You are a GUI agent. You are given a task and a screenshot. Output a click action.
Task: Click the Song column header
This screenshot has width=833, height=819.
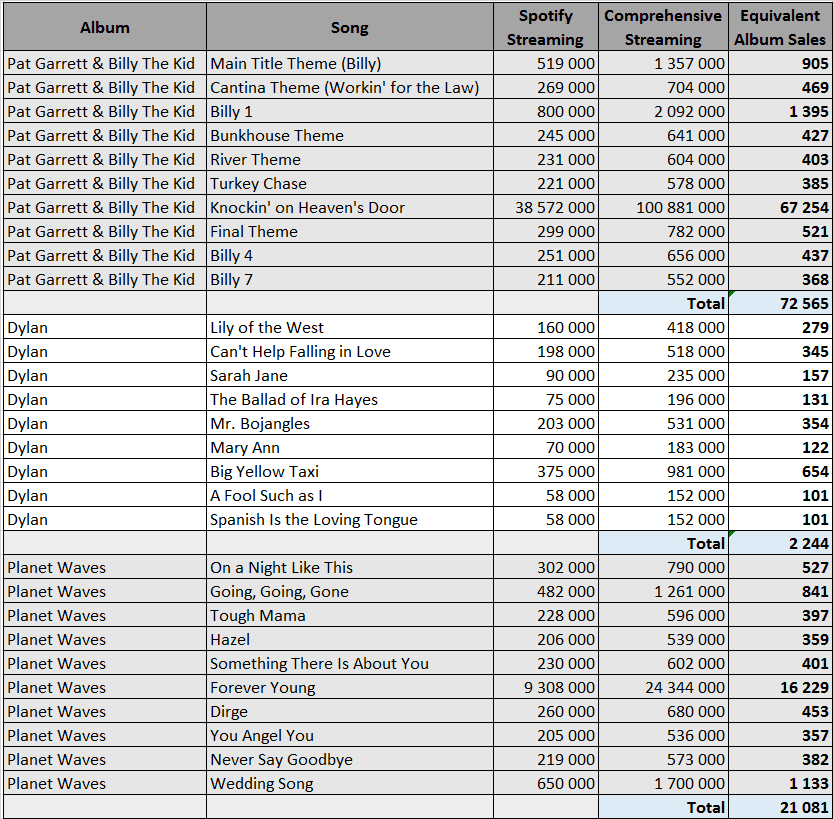[350, 27]
